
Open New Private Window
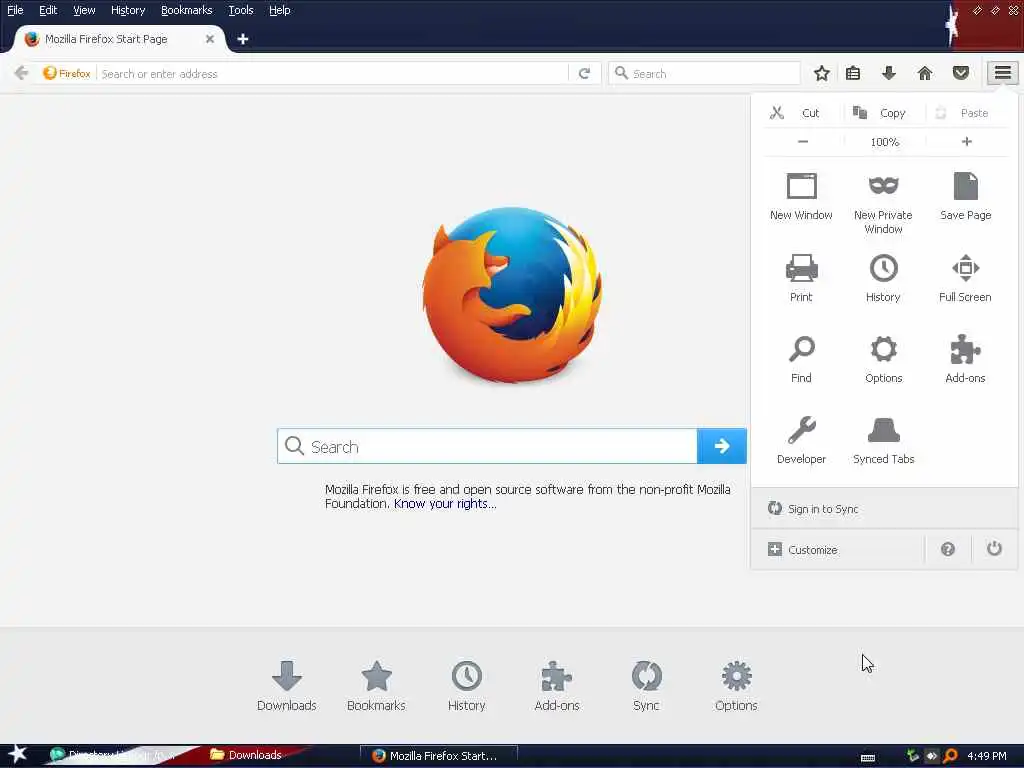coord(883,203)
